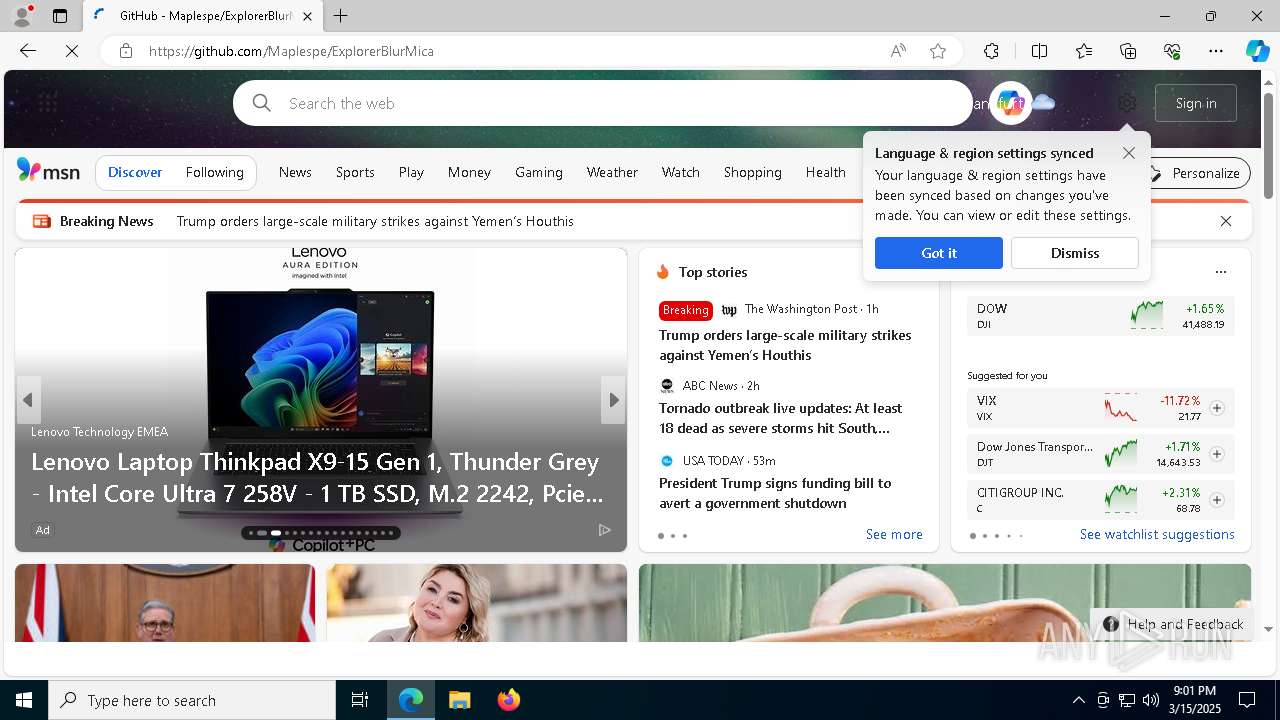Click the Read aloud icon

pos(898,51)
